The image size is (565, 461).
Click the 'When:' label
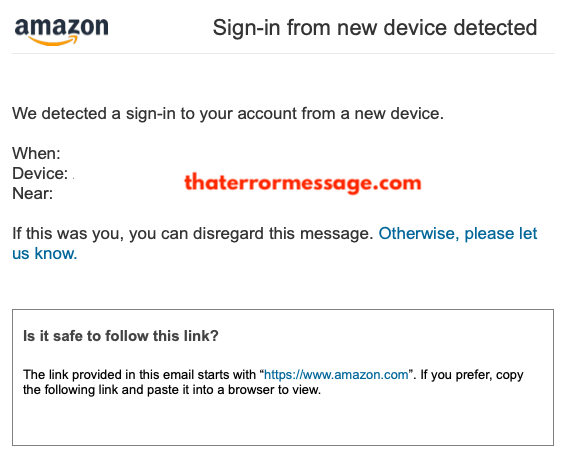[x=36, y=154]
